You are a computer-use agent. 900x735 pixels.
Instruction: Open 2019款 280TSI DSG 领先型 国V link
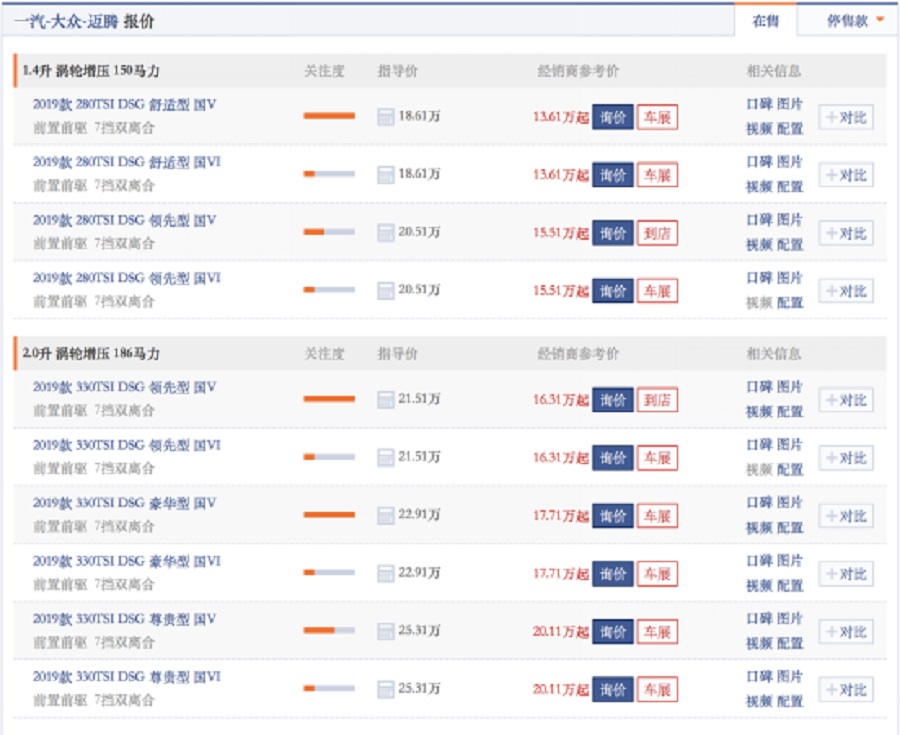click(125, 220)
